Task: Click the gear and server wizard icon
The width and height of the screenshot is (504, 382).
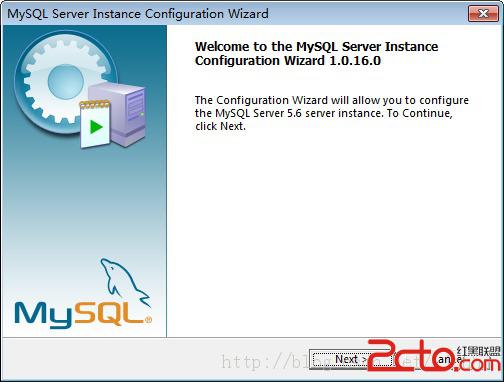Action: click(x=80, y=90)
